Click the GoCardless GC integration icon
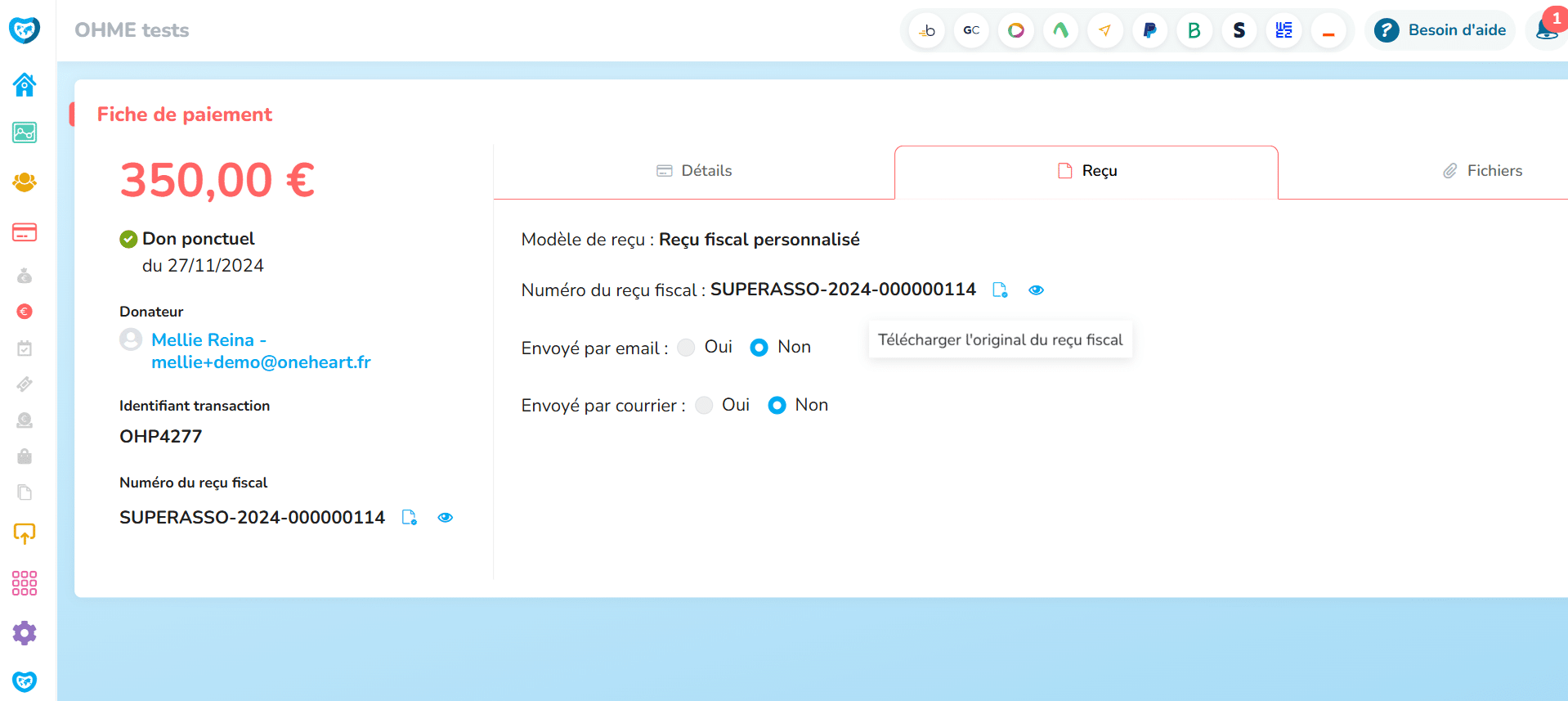1568x701 pixels. point(971,30)
